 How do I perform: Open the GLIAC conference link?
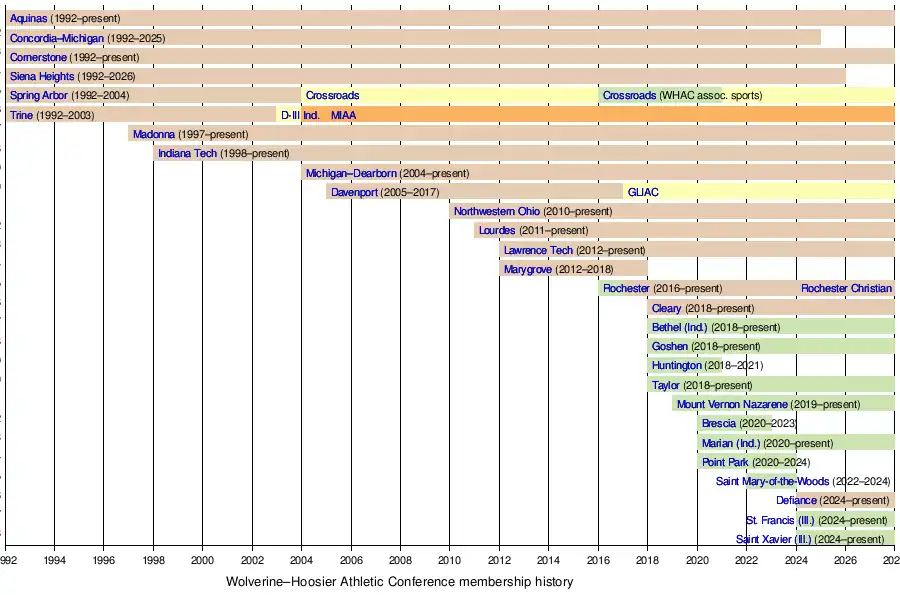[643, 192]
